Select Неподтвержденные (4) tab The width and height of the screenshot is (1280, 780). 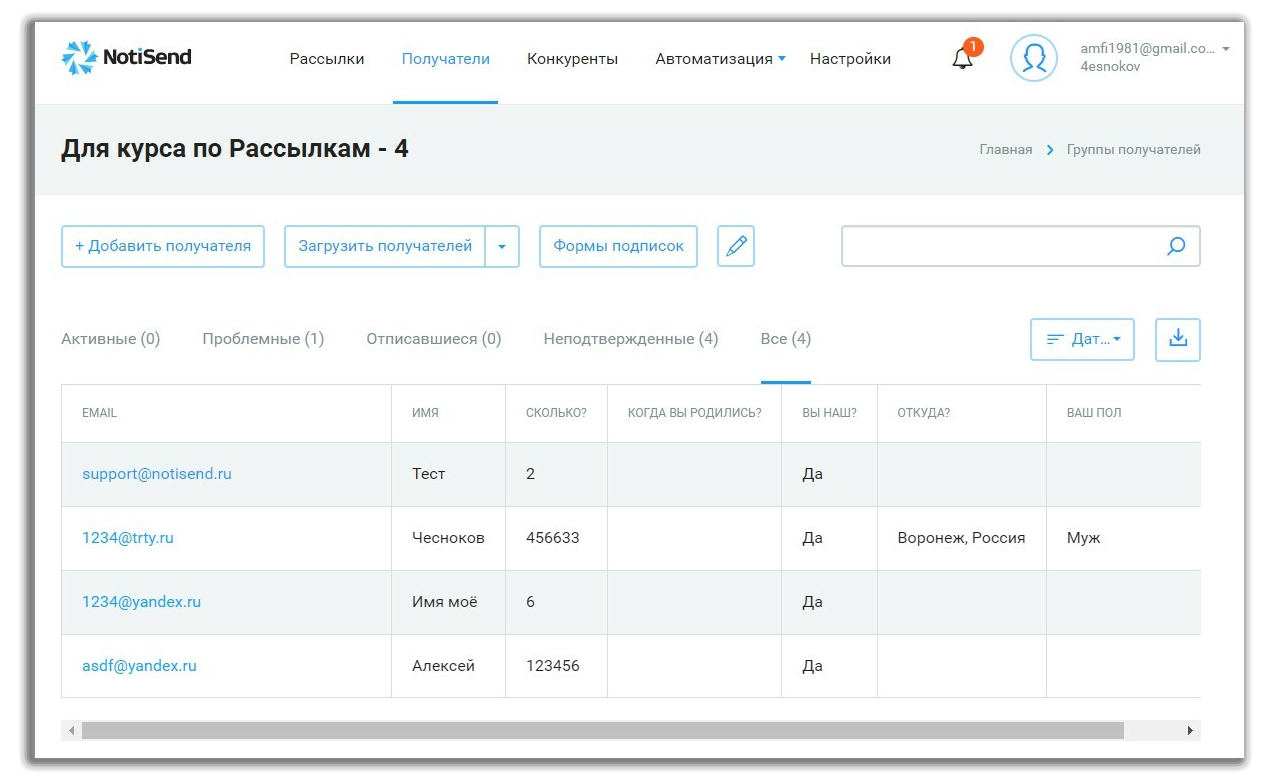[x=631, y=339]
